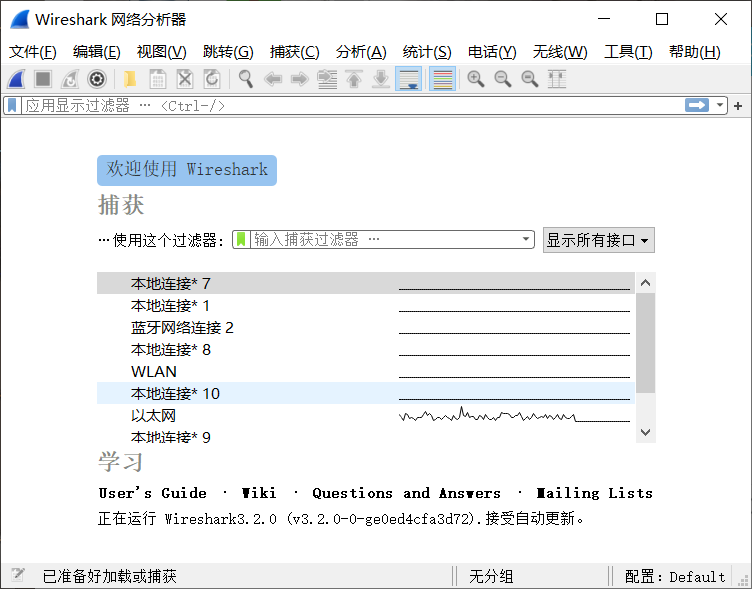
Task: Open capture options gear icon
Action: pyautogui.click(x=97, y=79)
